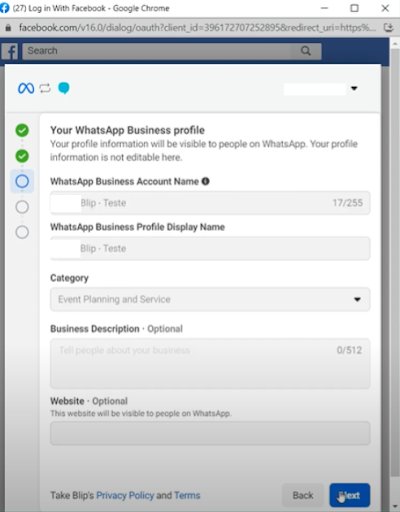400x512 pixels.
Task: Click the Business Description text area
Action: point(210,364)
